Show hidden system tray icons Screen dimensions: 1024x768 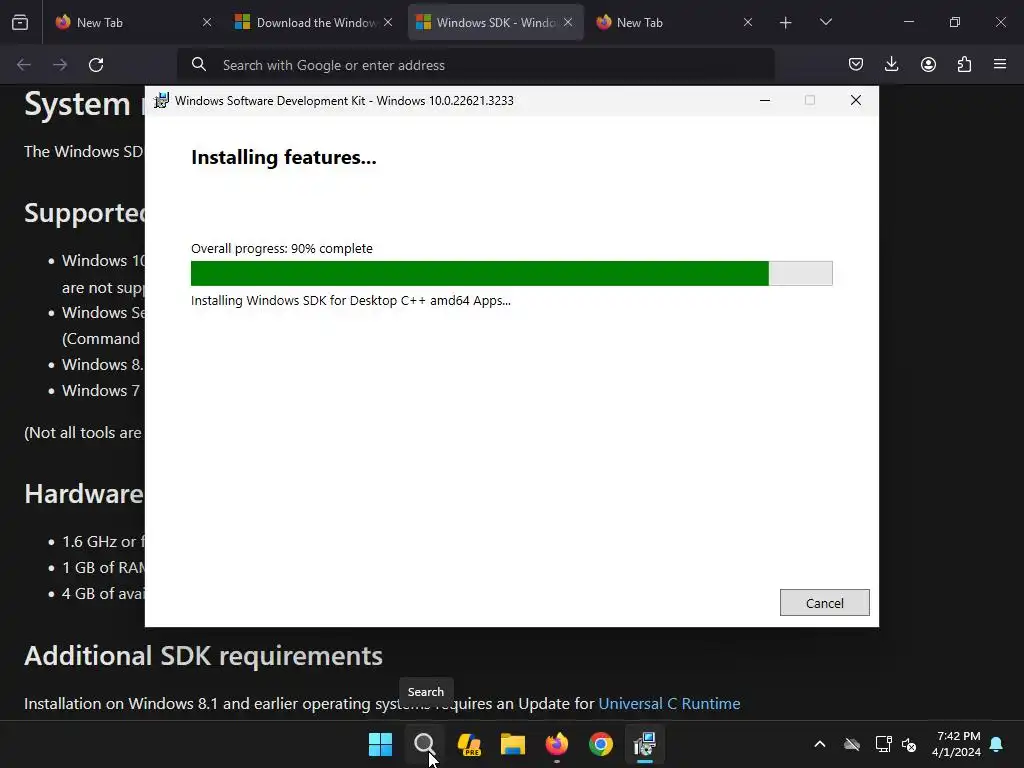(x=820, y=744)
